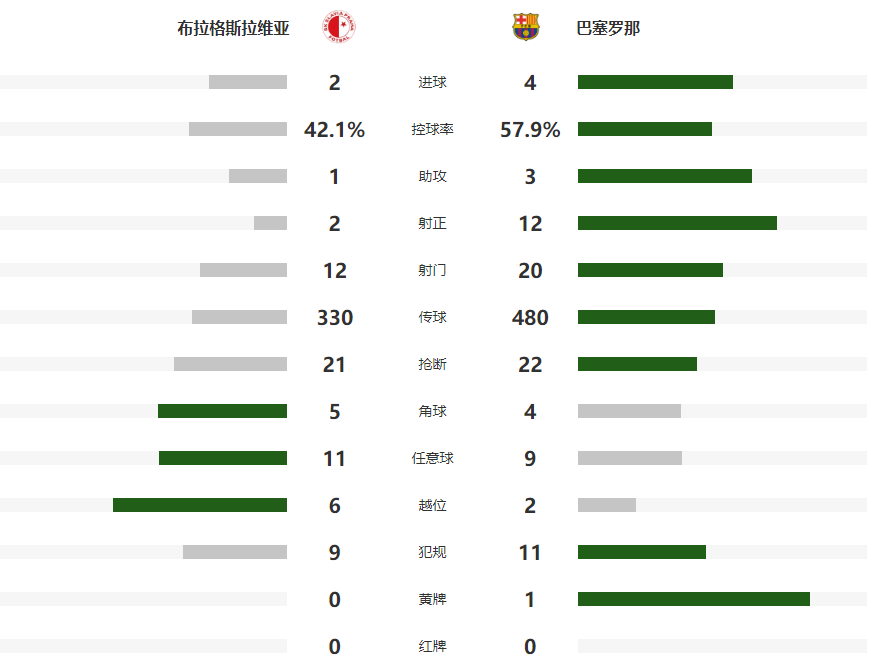Screen dimensions: 875x667
Task: Click the 助攻 stat label
Action: point(432,177)
